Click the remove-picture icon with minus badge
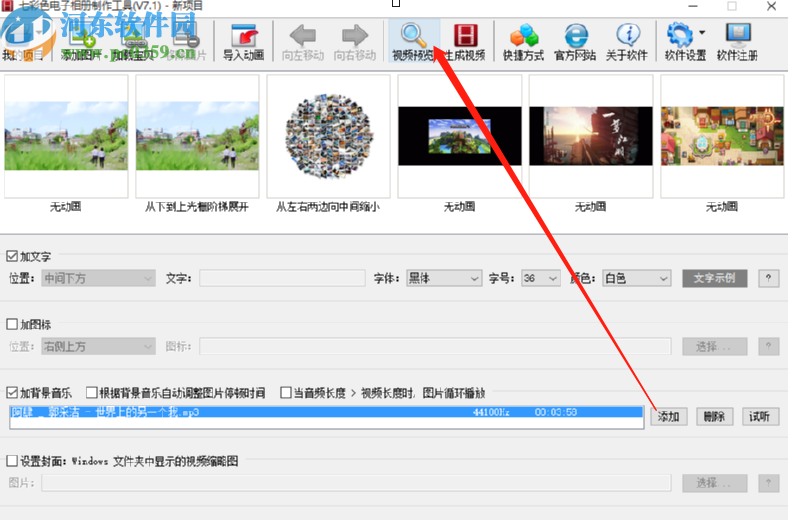788x520 pixels. click(185, 35)
